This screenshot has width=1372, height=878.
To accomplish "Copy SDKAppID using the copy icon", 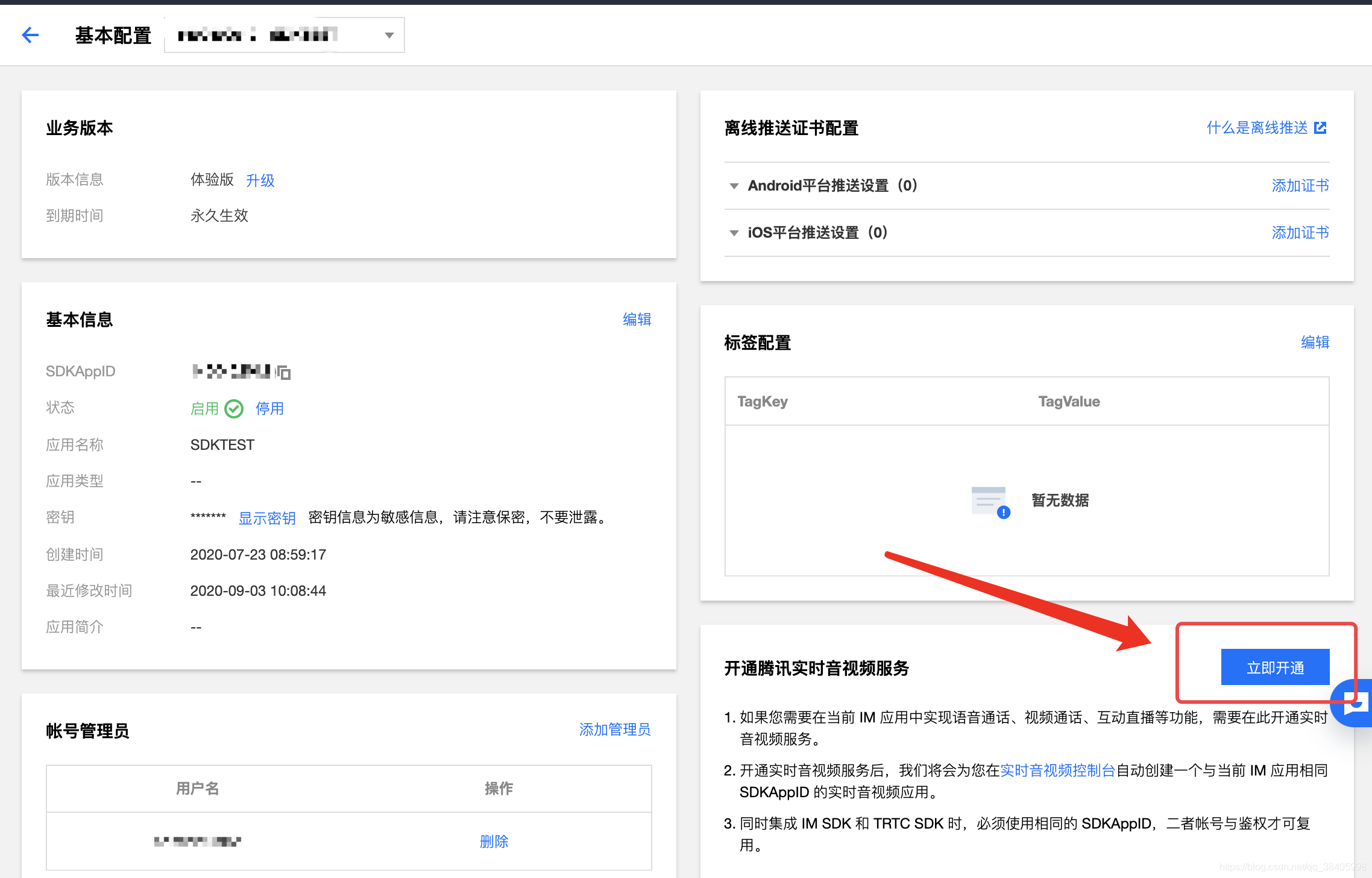I will [x=284, y=373].
